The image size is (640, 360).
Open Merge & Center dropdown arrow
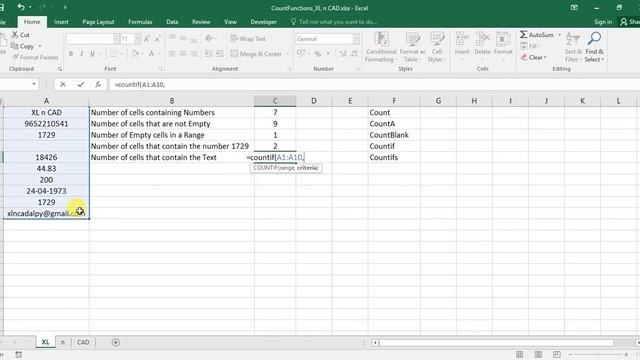tap(287, 54)
